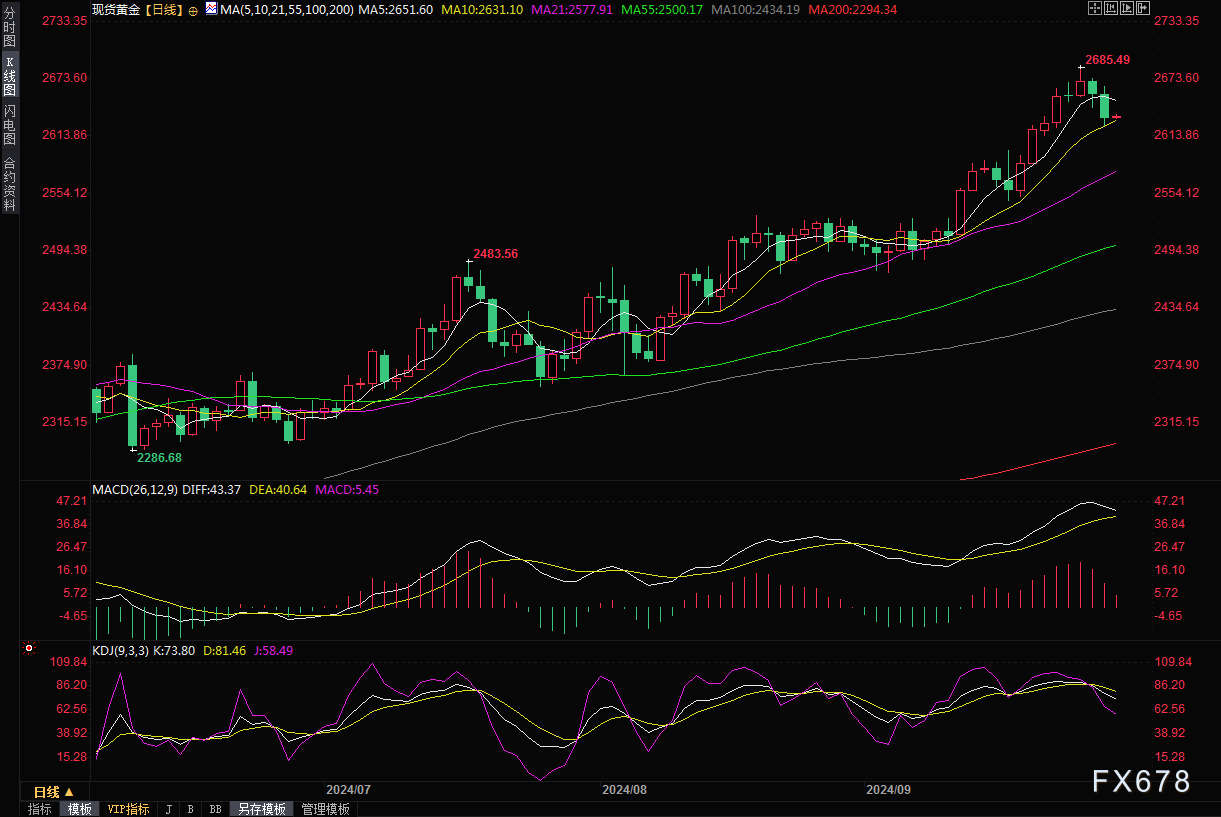This screenshot has width=1221, height=817.
Task: Click the FX678 watermark logo
Action: (x=1140, y=781)
